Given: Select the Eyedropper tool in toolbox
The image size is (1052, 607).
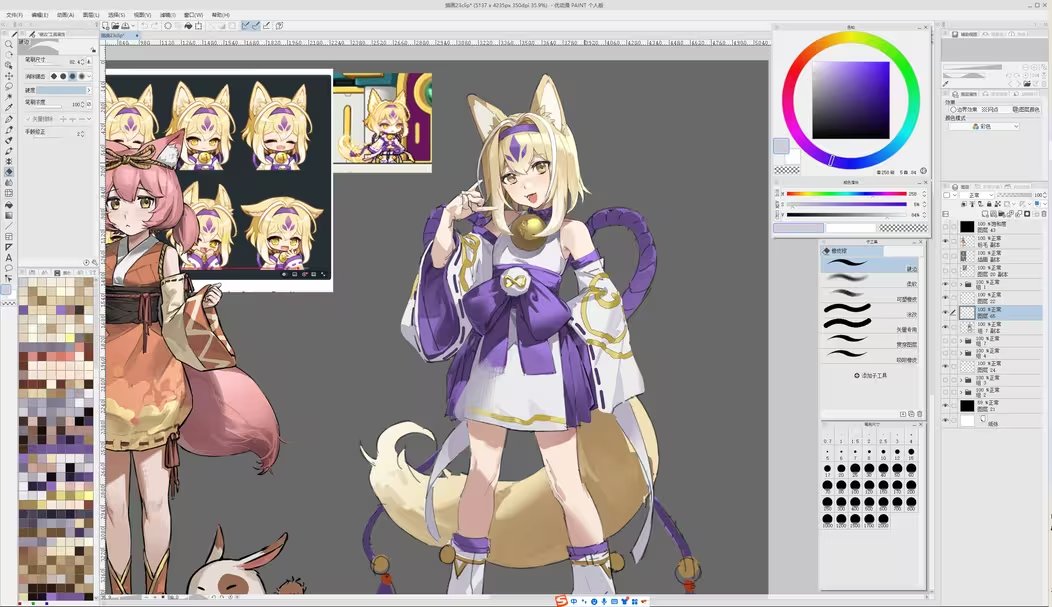Looking at the screenshot, I should pyautogui.click(x=9, y=107).
